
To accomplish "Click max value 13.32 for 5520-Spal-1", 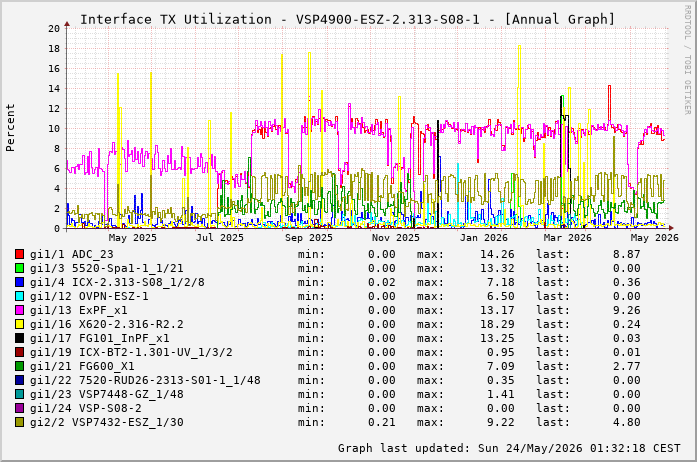I will tap(497, 268).
